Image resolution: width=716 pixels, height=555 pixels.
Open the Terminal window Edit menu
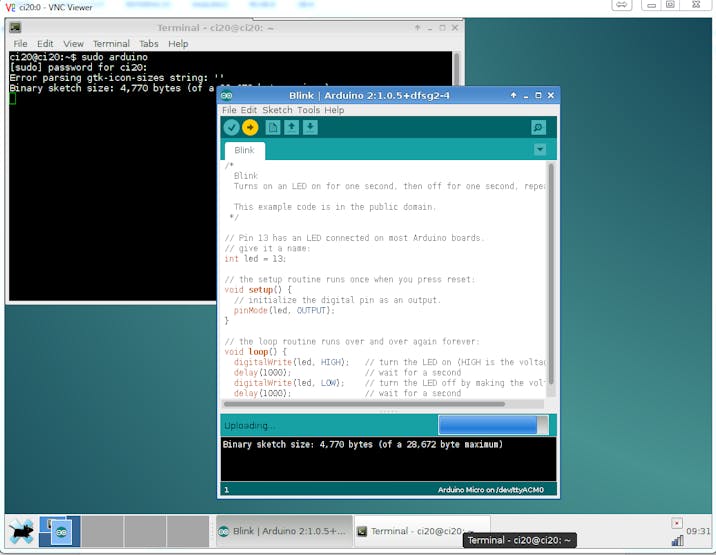tap(45, 44)
